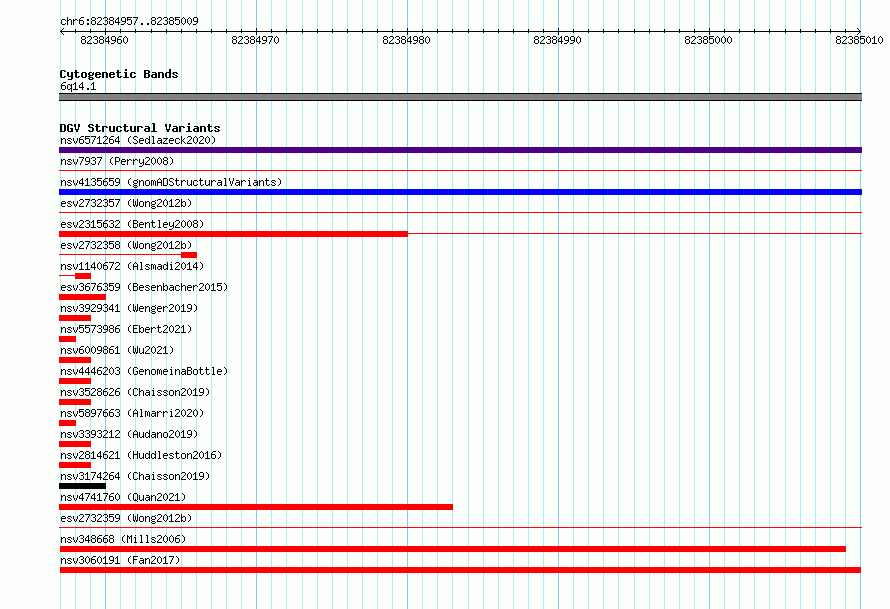Click the nsv2814621 (Huddleston2016) label
890x609 pixels.
(x=141, y=455)
